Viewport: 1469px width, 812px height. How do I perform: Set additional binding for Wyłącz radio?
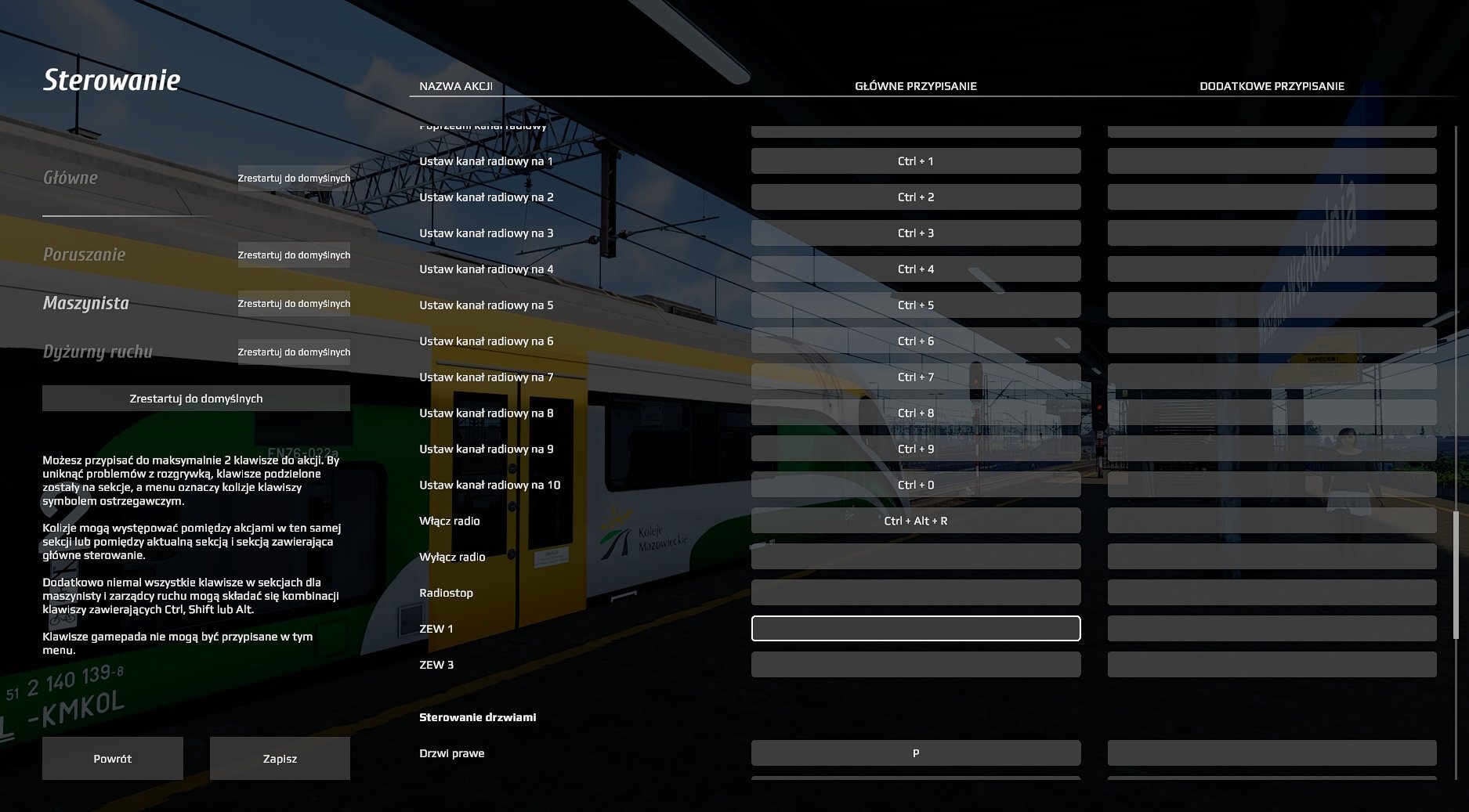[1272, 557]
